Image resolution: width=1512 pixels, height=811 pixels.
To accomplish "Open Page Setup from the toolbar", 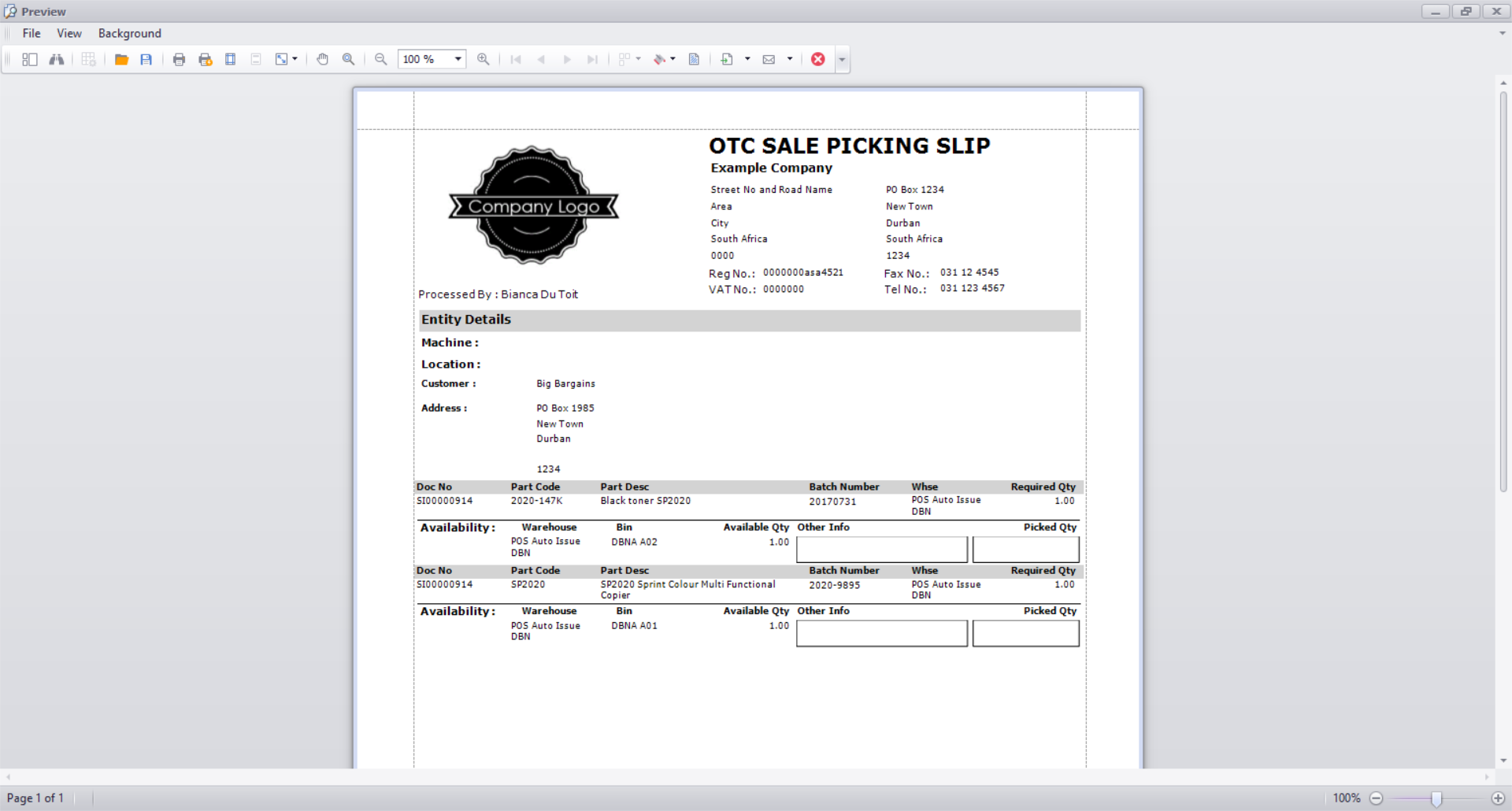I will tap(231, 59).
